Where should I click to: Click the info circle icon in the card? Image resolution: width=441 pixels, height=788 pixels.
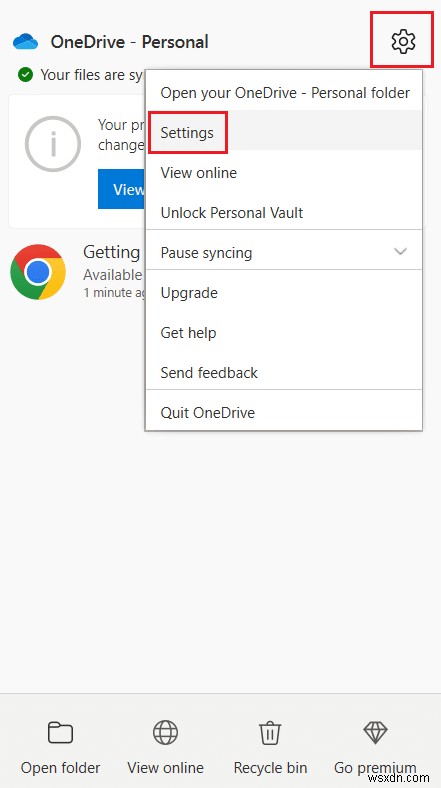[53, 144]
